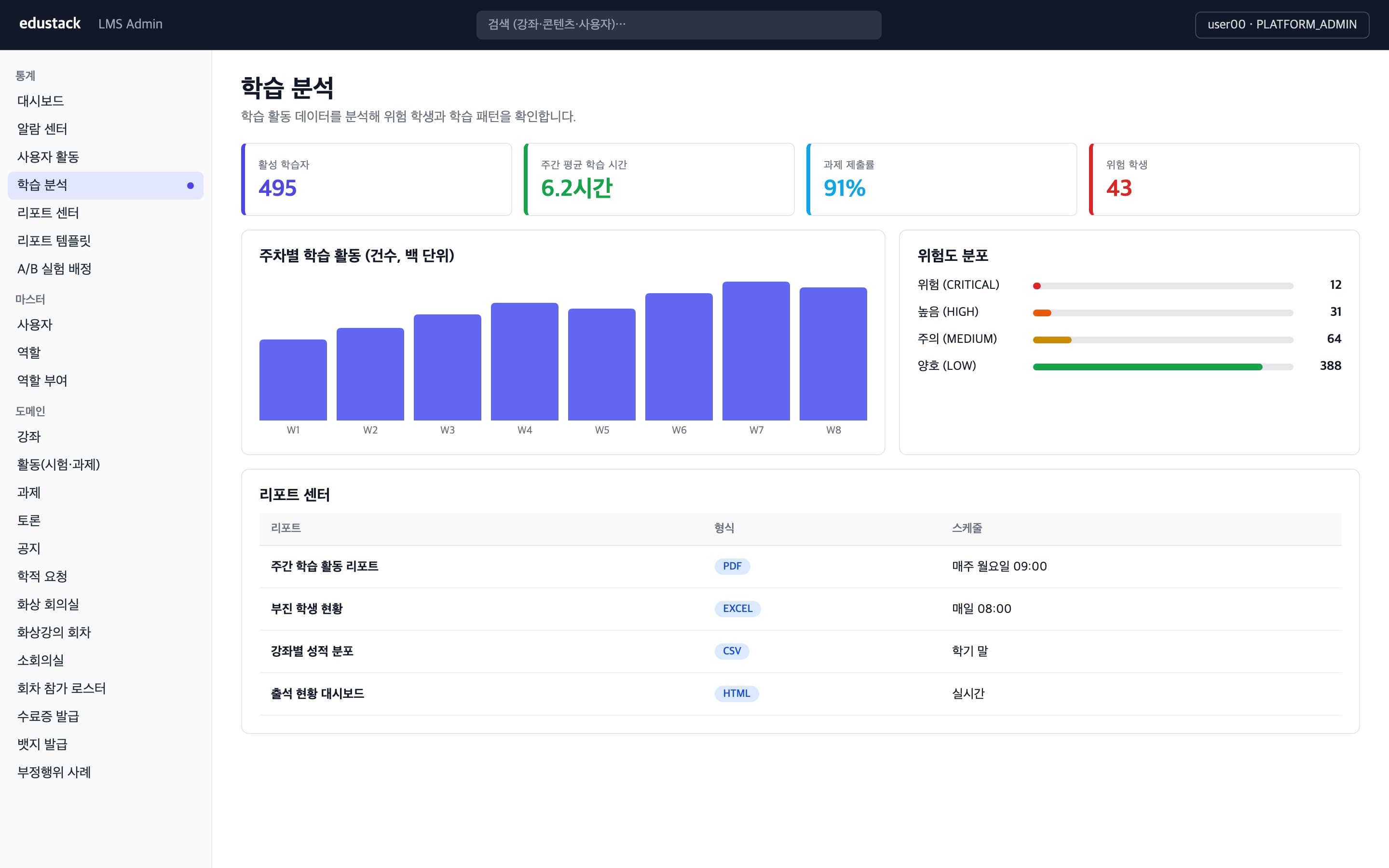The width and height of the screenshot is (1389, 868).
Task: Select 토론 sidebar item
Action: point(106,521)
